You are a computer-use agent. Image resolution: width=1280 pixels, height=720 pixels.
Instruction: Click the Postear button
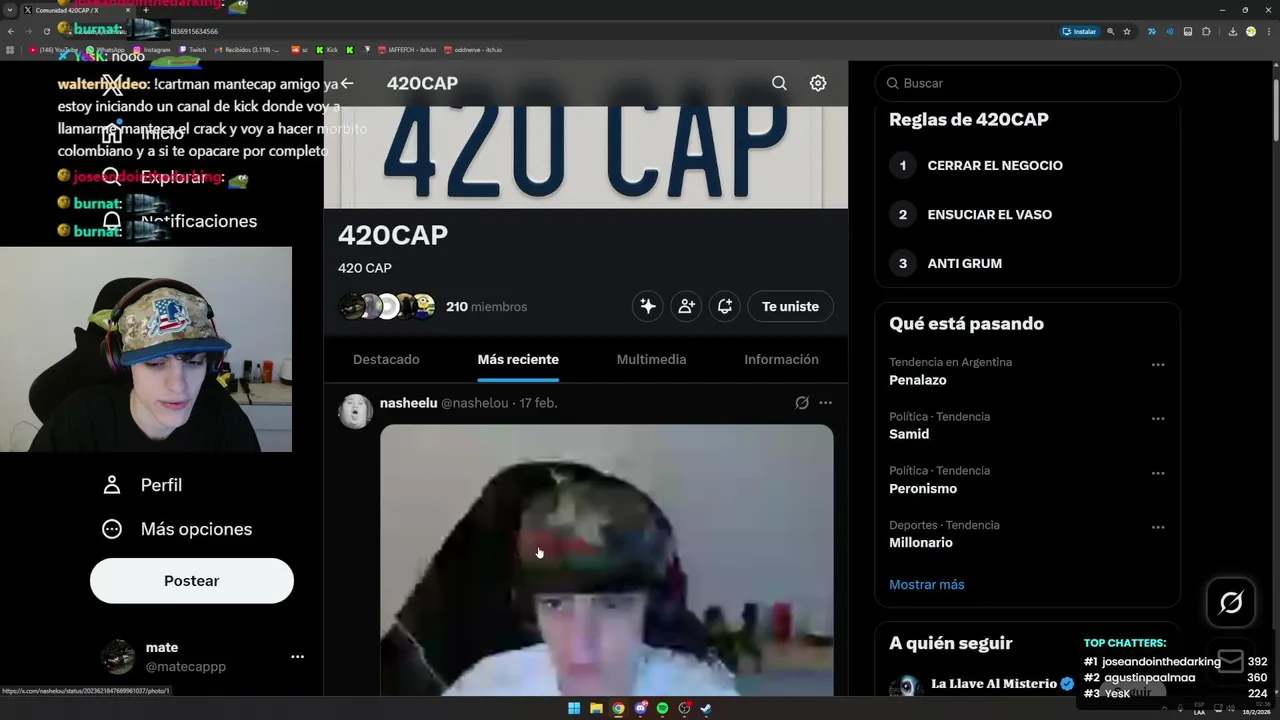pyautogui.click(x=192, y=581)
